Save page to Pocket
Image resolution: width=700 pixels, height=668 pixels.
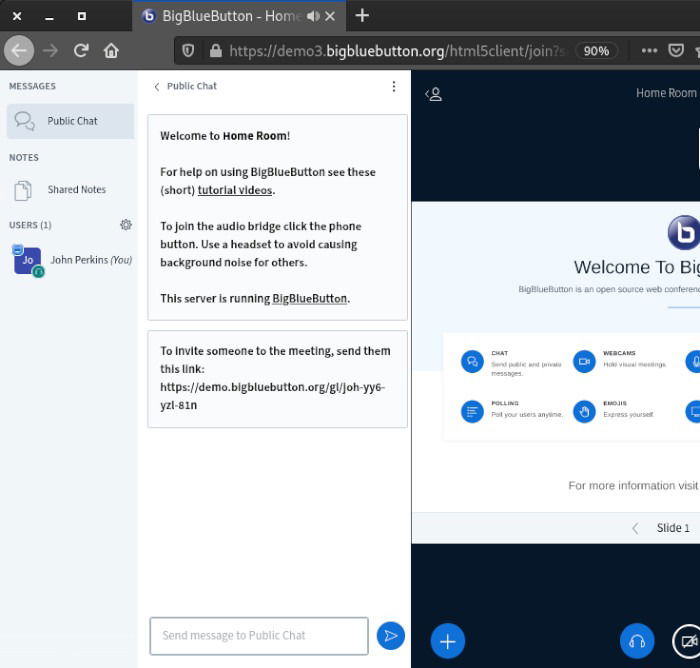tap(676, 51)
